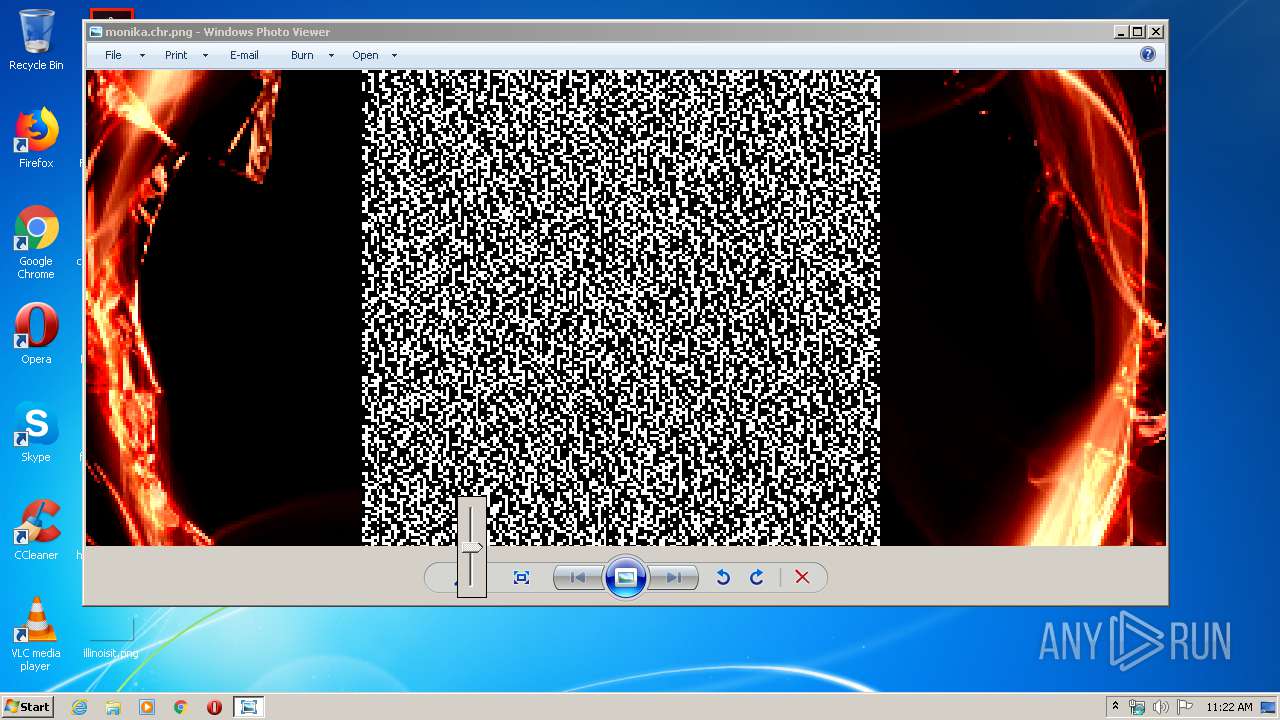Open Chrome from the taskbar
The width and height of the screenshot is (1280, 720).
pos(180,707)
